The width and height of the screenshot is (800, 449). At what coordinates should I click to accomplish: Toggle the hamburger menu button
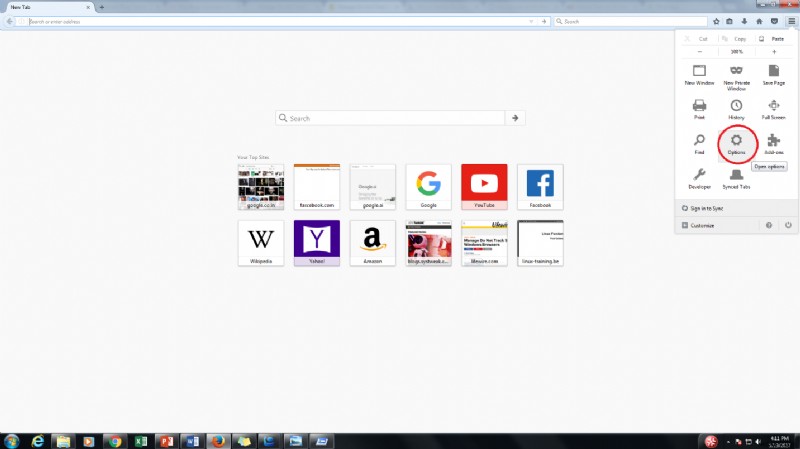point(791,21)
